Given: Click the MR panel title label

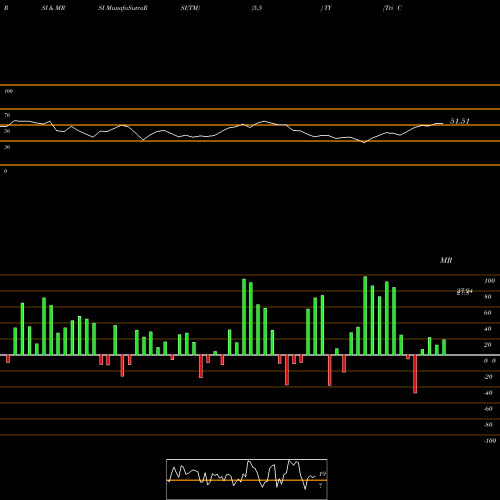Looking at the screenshot, I should tap(446, 260).
